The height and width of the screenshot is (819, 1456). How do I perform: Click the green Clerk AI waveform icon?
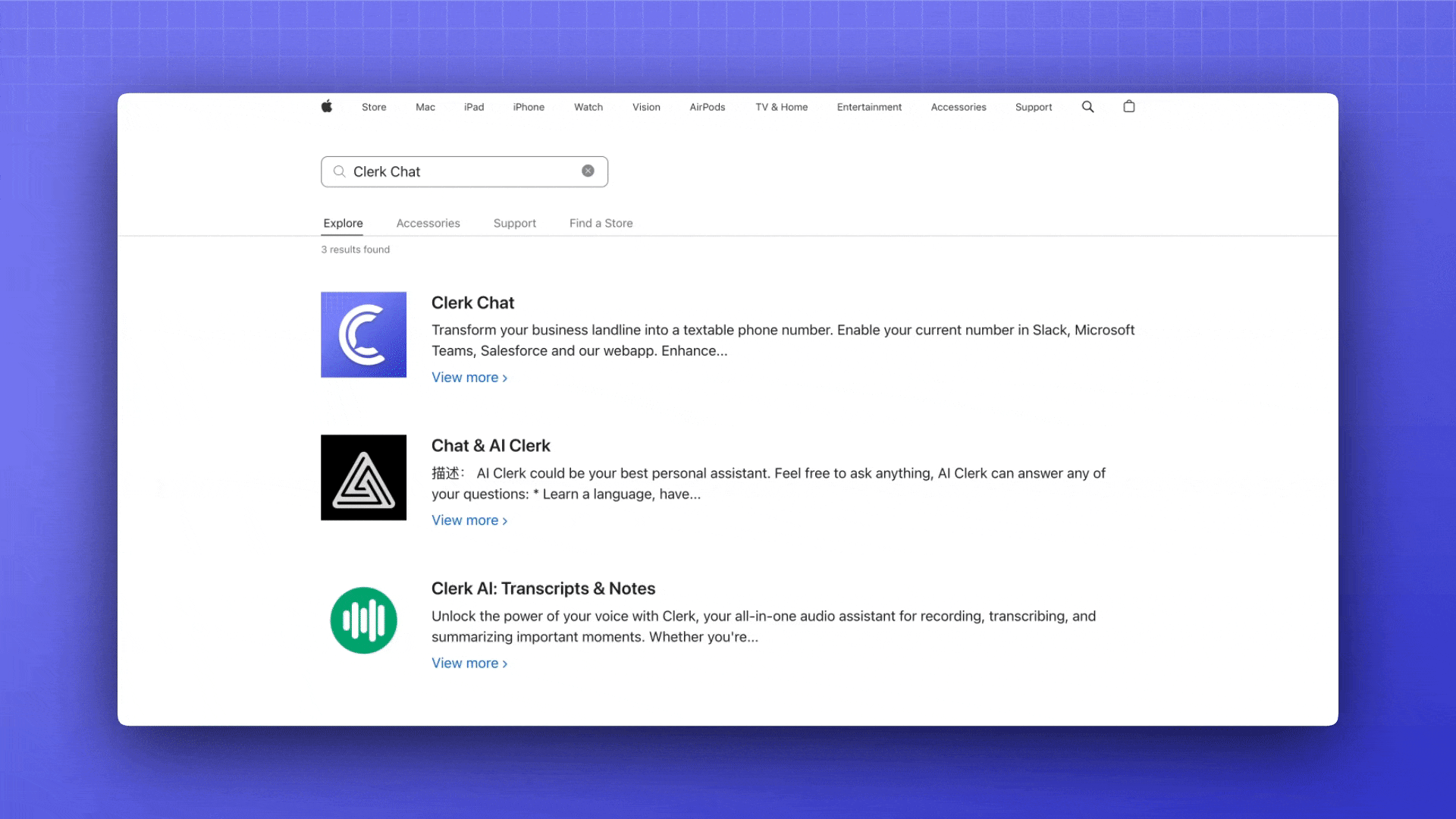click(x=363, y=620)
